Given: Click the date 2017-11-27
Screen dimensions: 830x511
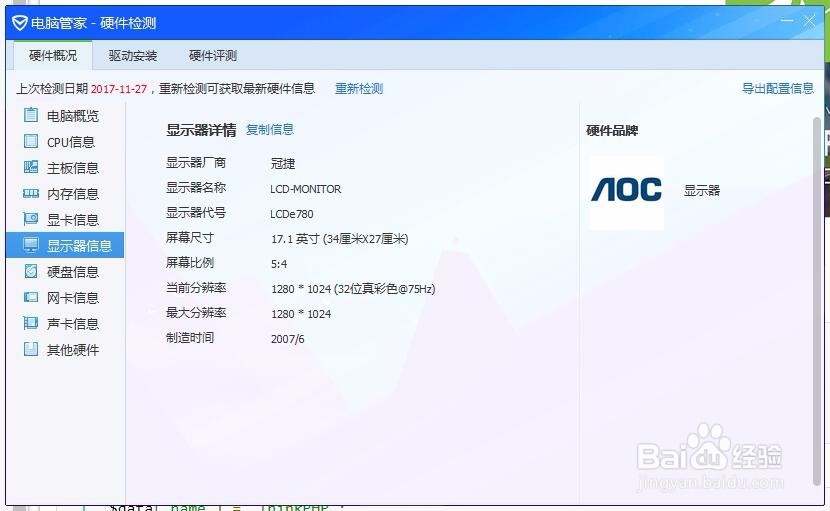Looking at the screenshot, I should pyautogui.click(x=119, y=89).
